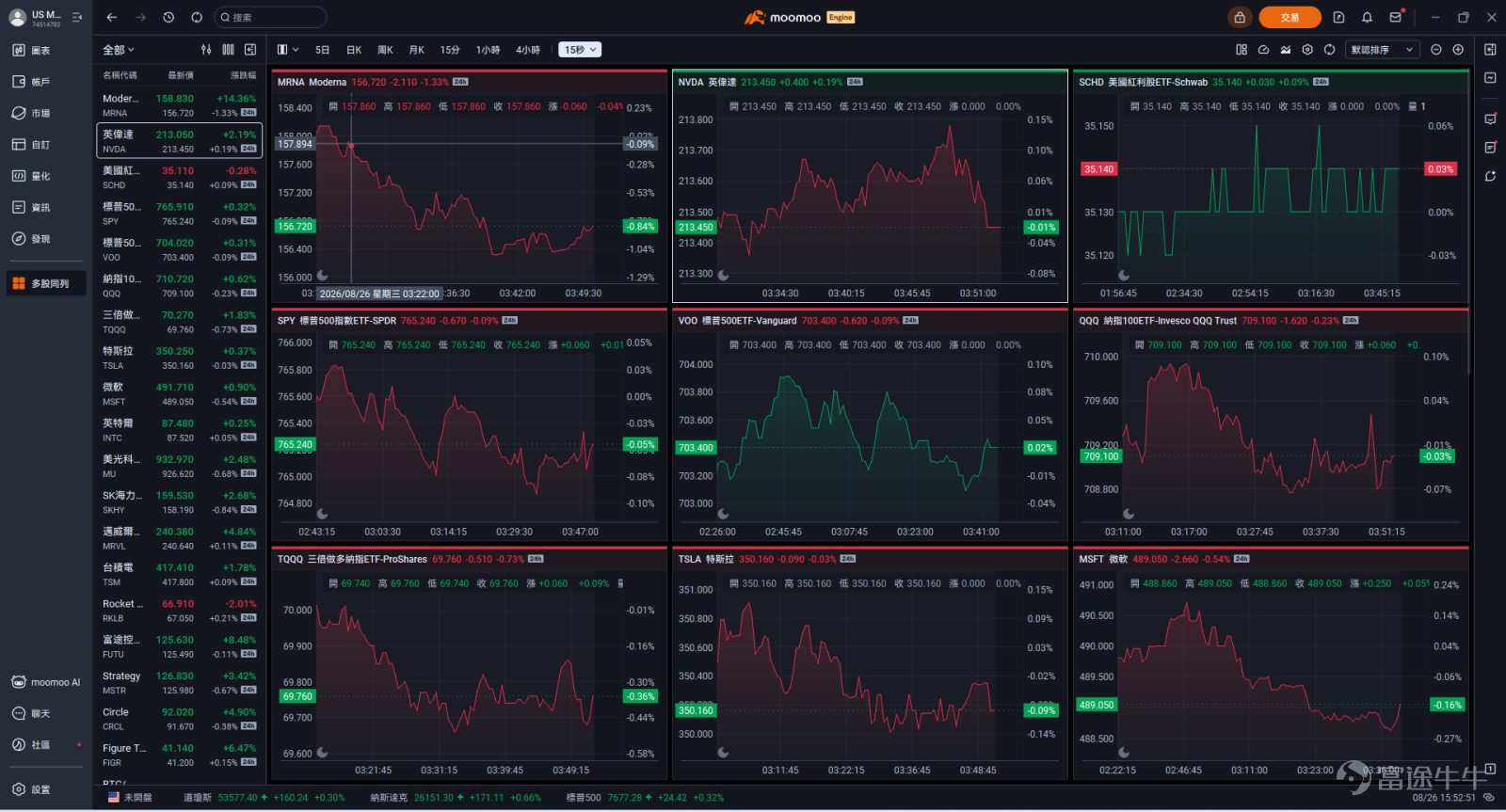The image size is (1506, 812).
Task: Open grid layout template icon
Action: [1242, 50]
